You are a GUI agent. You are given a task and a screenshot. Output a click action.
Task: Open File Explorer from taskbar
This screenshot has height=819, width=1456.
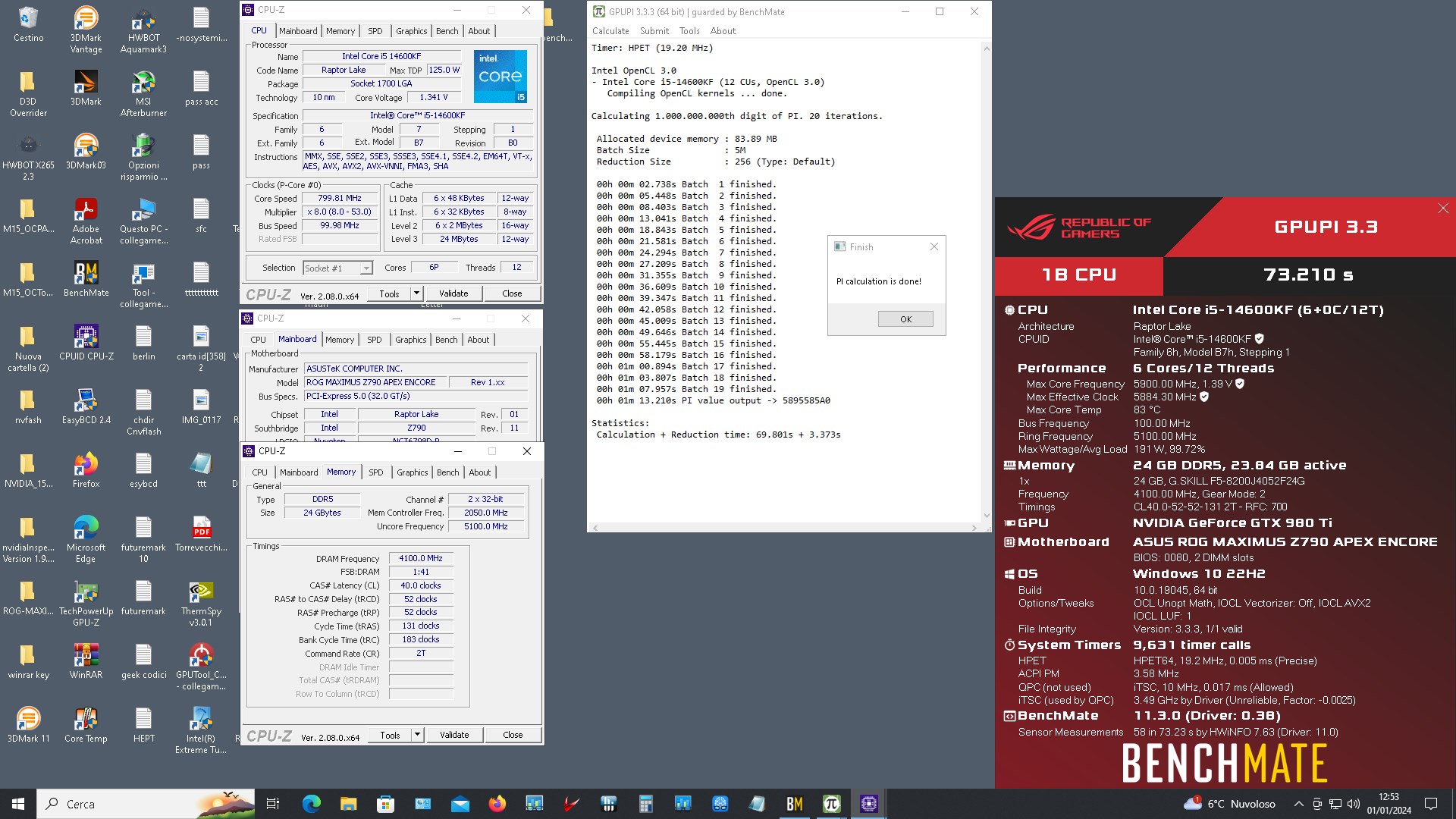tap(348, 804)
